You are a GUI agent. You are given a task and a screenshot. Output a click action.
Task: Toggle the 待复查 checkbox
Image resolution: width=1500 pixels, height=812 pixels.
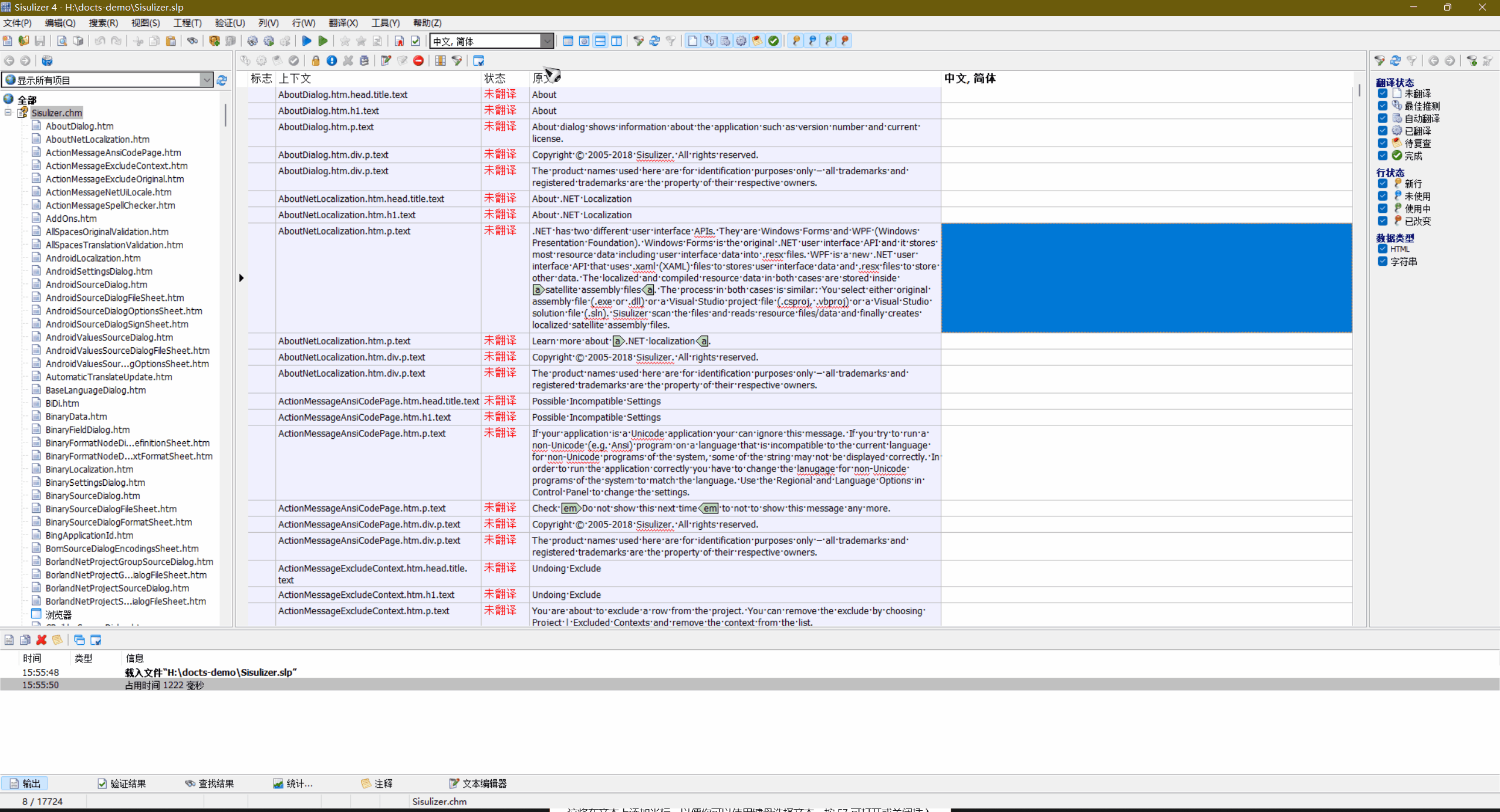pos(1383,143)
